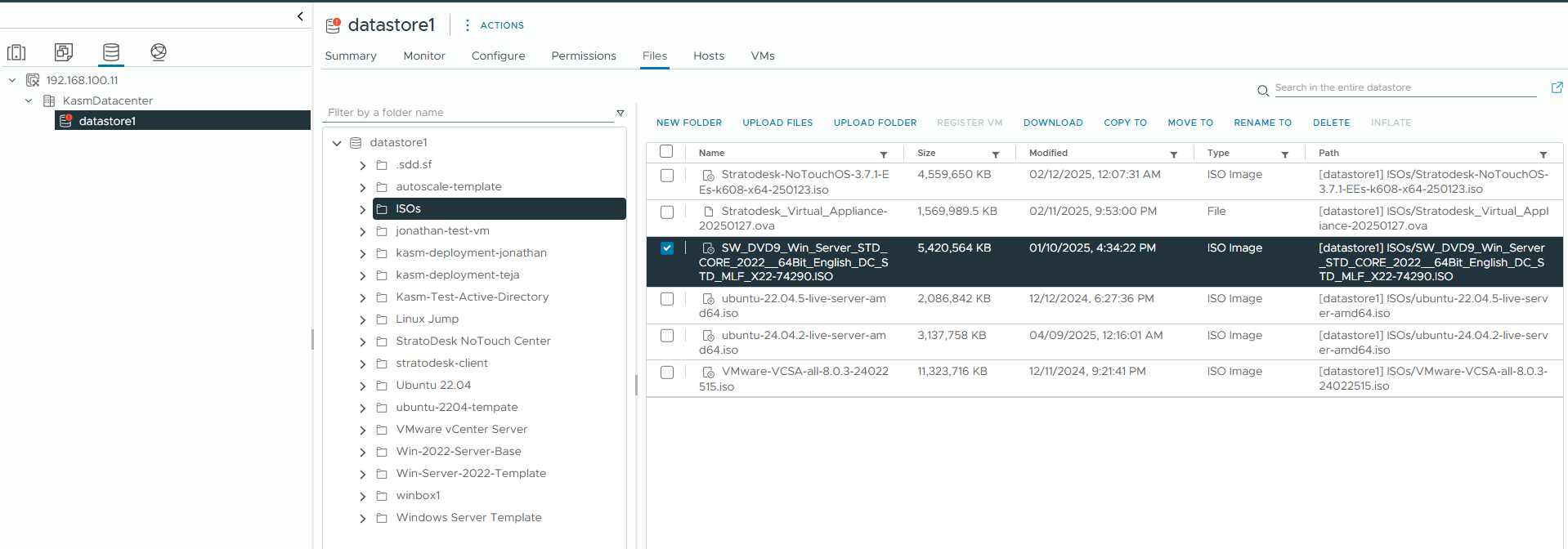The height and width of the screenshot is (549, 1568).
Task: Expand the autoscale-template folder
Action: point(362,188)
